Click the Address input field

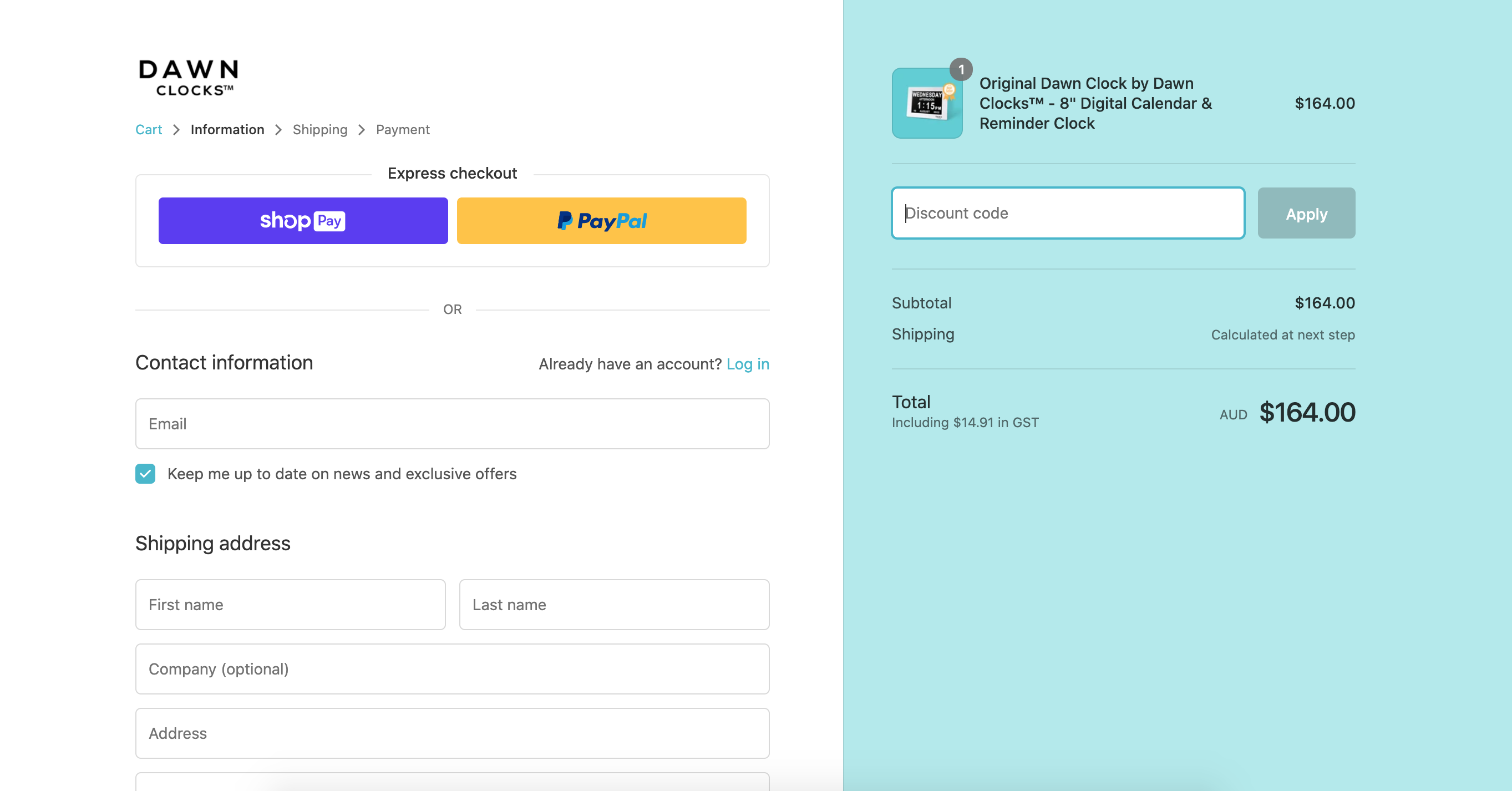[453, 733]
